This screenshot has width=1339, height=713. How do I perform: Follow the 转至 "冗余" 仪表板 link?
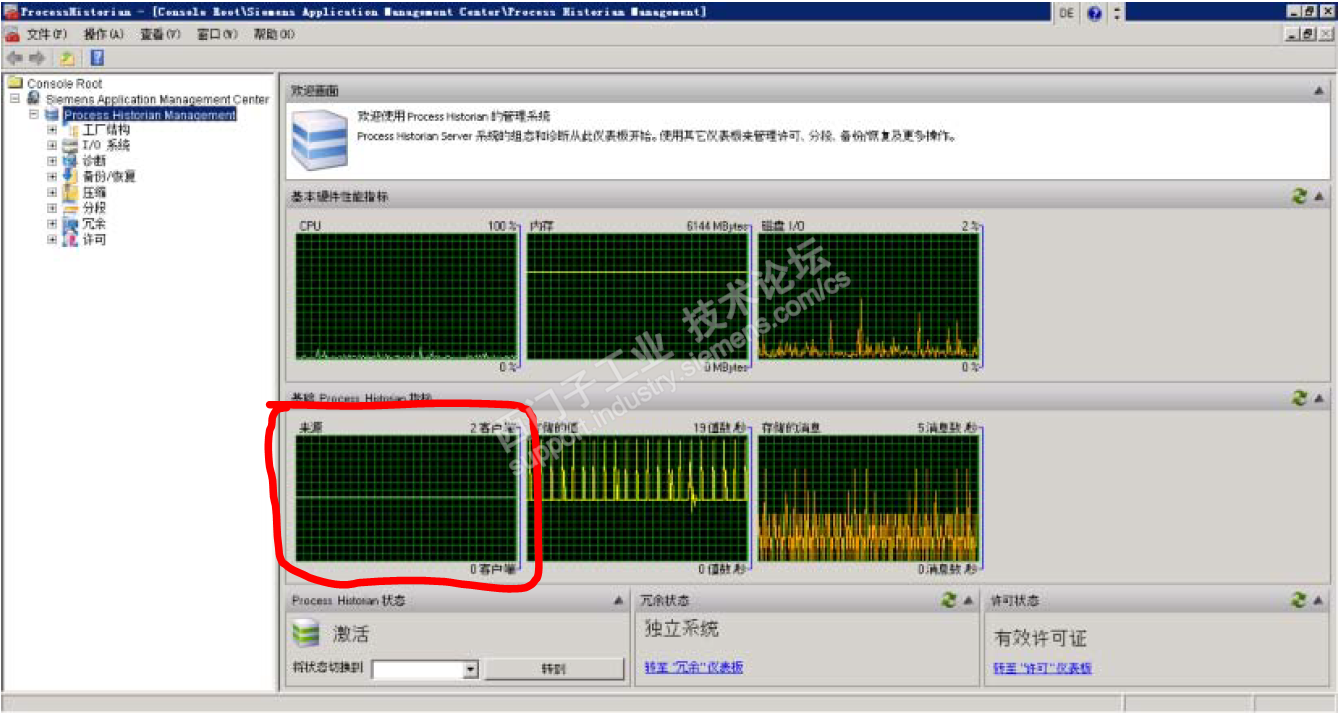(693, 667)
